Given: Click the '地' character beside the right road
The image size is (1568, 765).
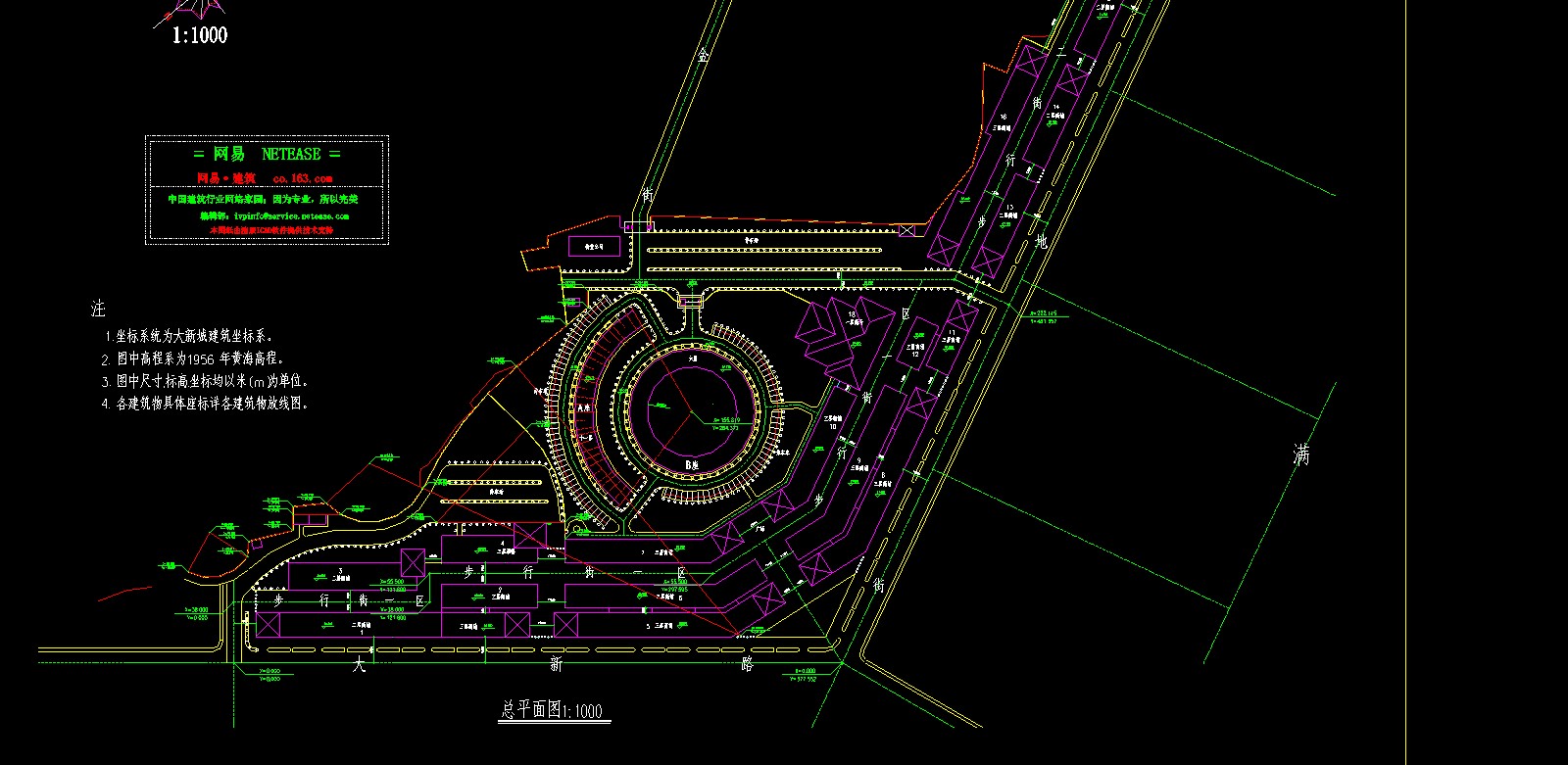Looking at the screenshot, I should click(1041, 239).
